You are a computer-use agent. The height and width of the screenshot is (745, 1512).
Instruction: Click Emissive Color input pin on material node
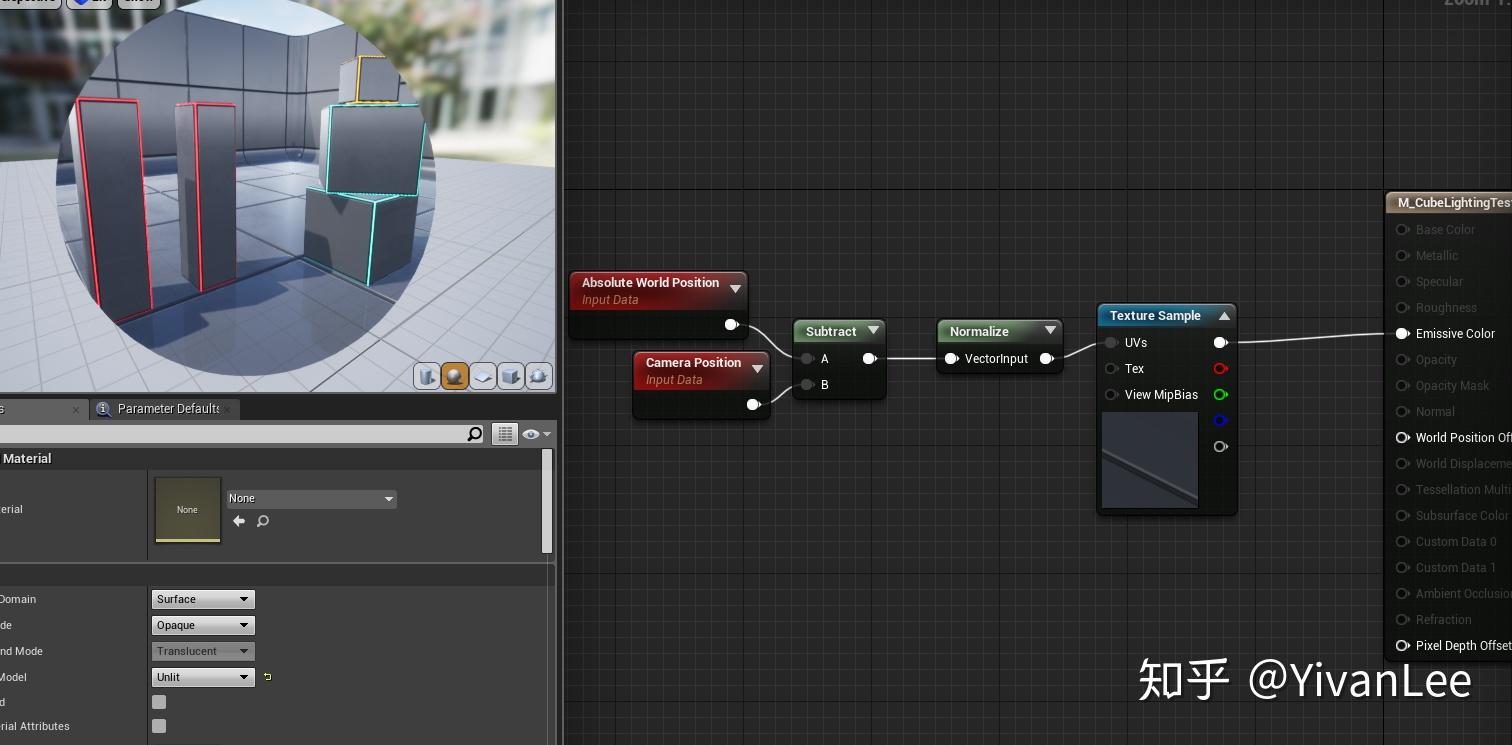click(1402, 334)
